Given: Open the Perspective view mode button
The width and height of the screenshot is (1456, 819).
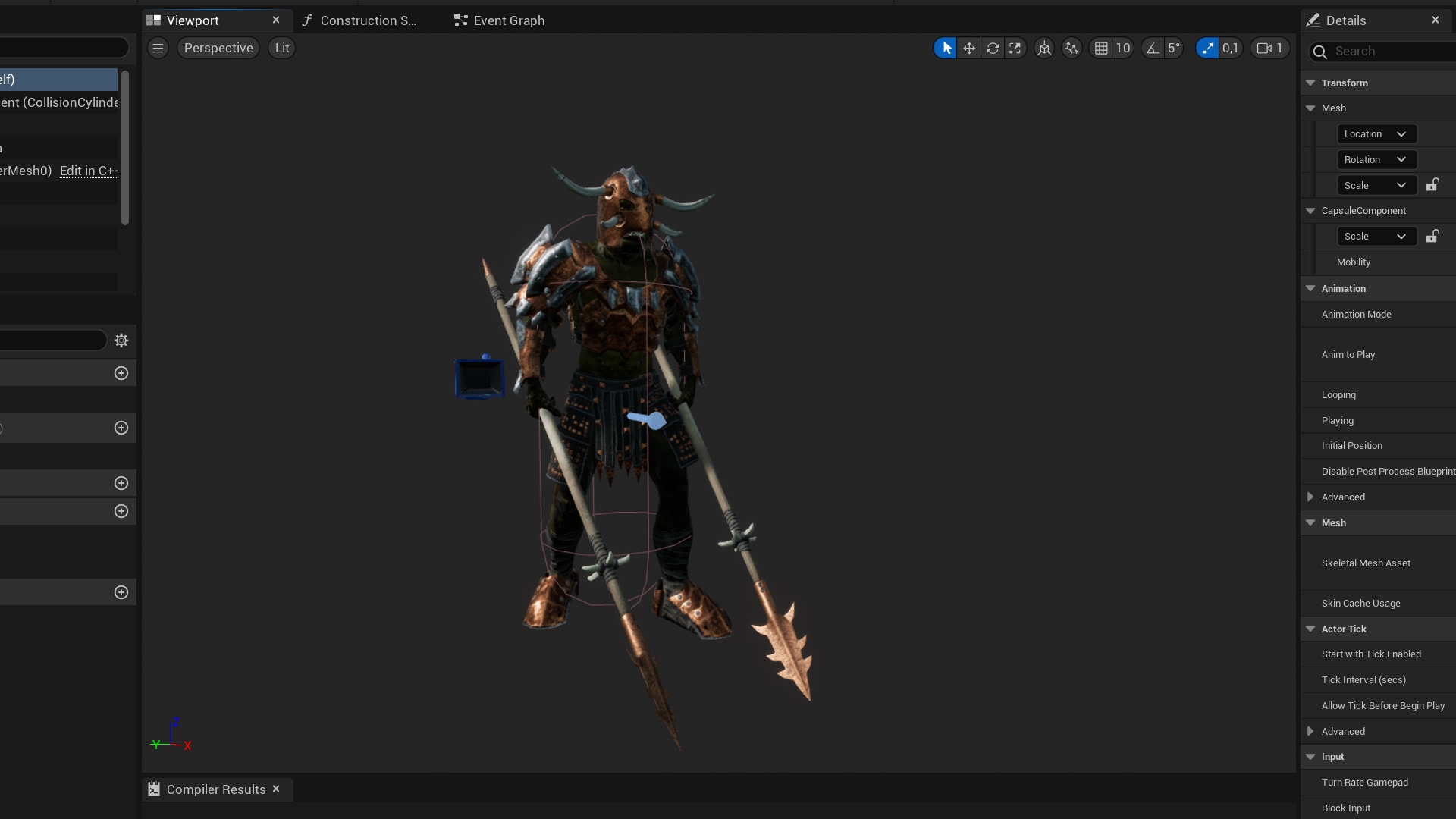Looking at the screenshot, I should (218, 48).
